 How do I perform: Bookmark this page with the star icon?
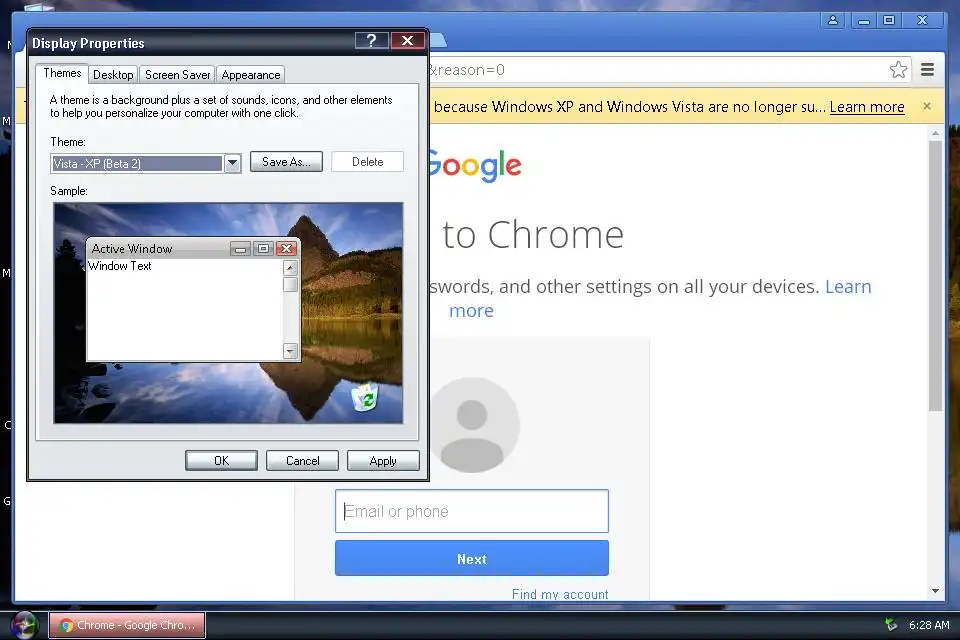[898, 70]
